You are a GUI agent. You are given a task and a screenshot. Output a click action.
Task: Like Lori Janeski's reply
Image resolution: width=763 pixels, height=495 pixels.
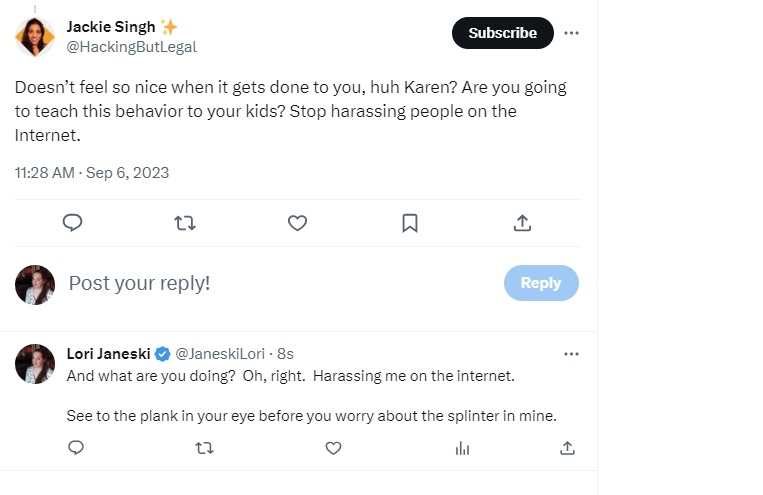(x=334, y=448)
